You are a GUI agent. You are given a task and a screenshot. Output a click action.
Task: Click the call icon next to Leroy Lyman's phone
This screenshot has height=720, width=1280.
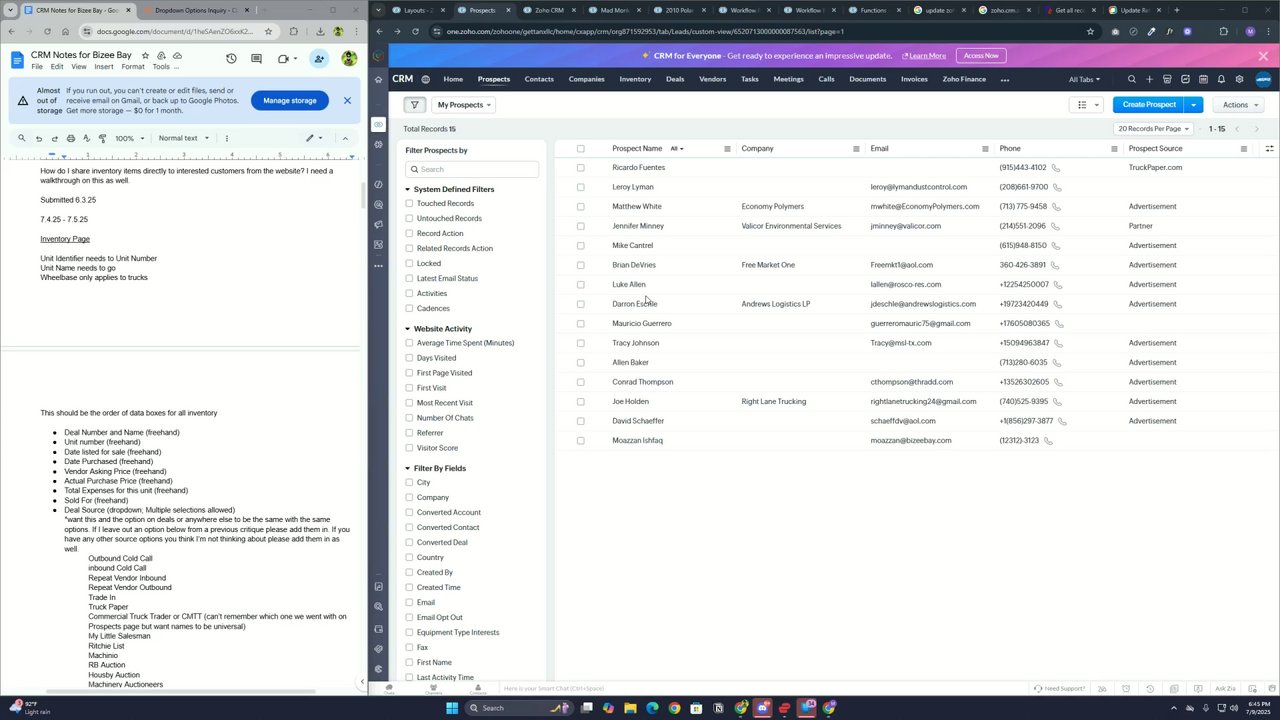click(x=1057, y=187)
